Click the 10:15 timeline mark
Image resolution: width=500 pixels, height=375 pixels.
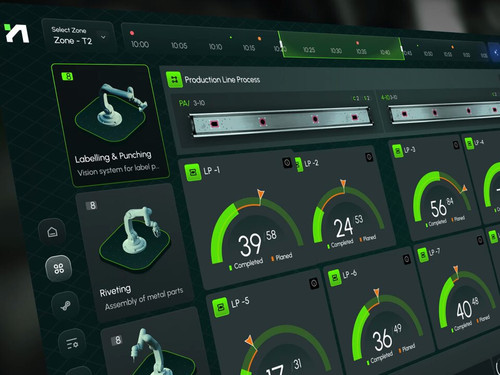(249, 48)
